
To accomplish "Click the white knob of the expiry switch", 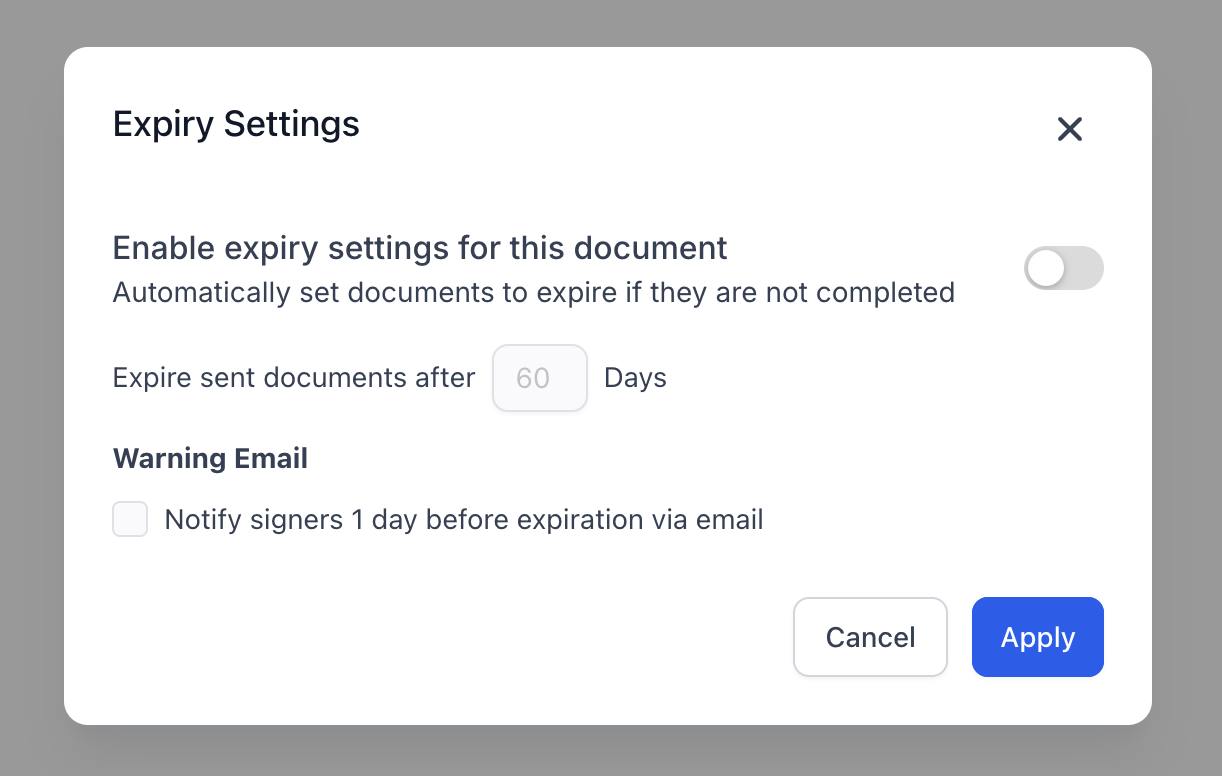I will click(1046, 269).
